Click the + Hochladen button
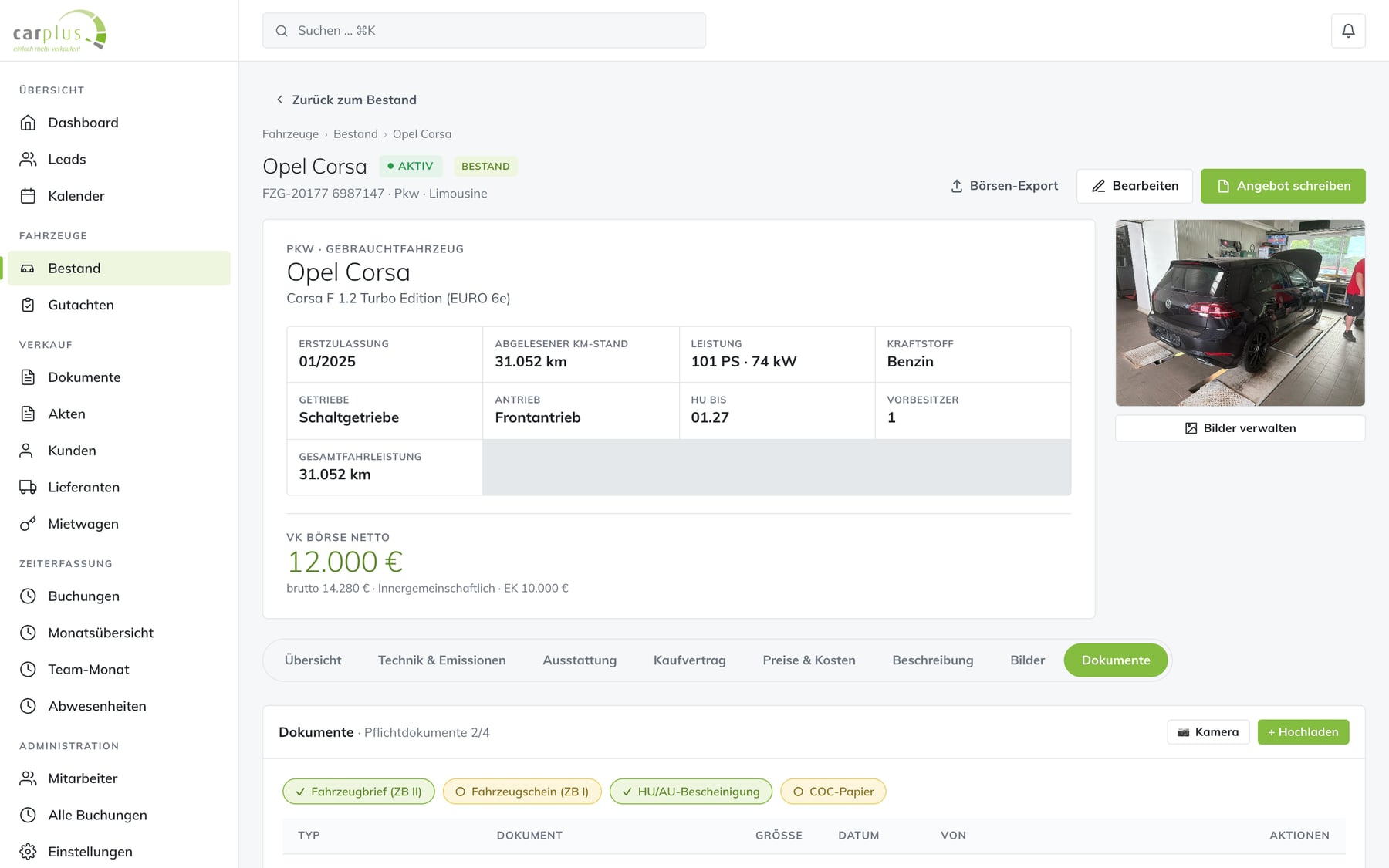 [1303, 732]
